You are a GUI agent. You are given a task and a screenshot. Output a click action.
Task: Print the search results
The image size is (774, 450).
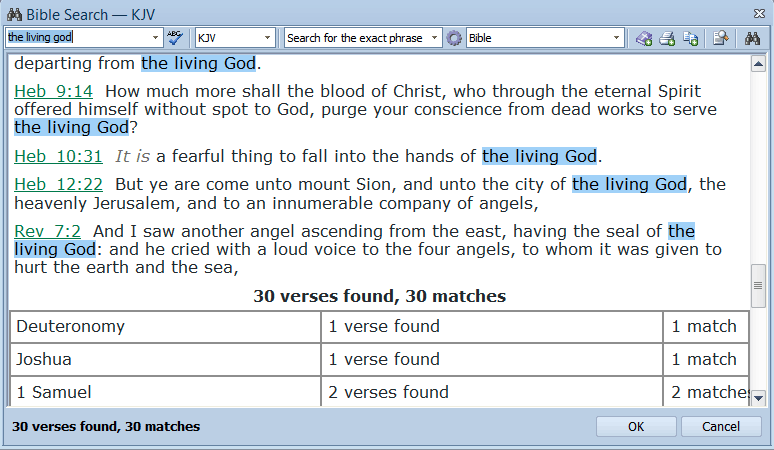667,38
